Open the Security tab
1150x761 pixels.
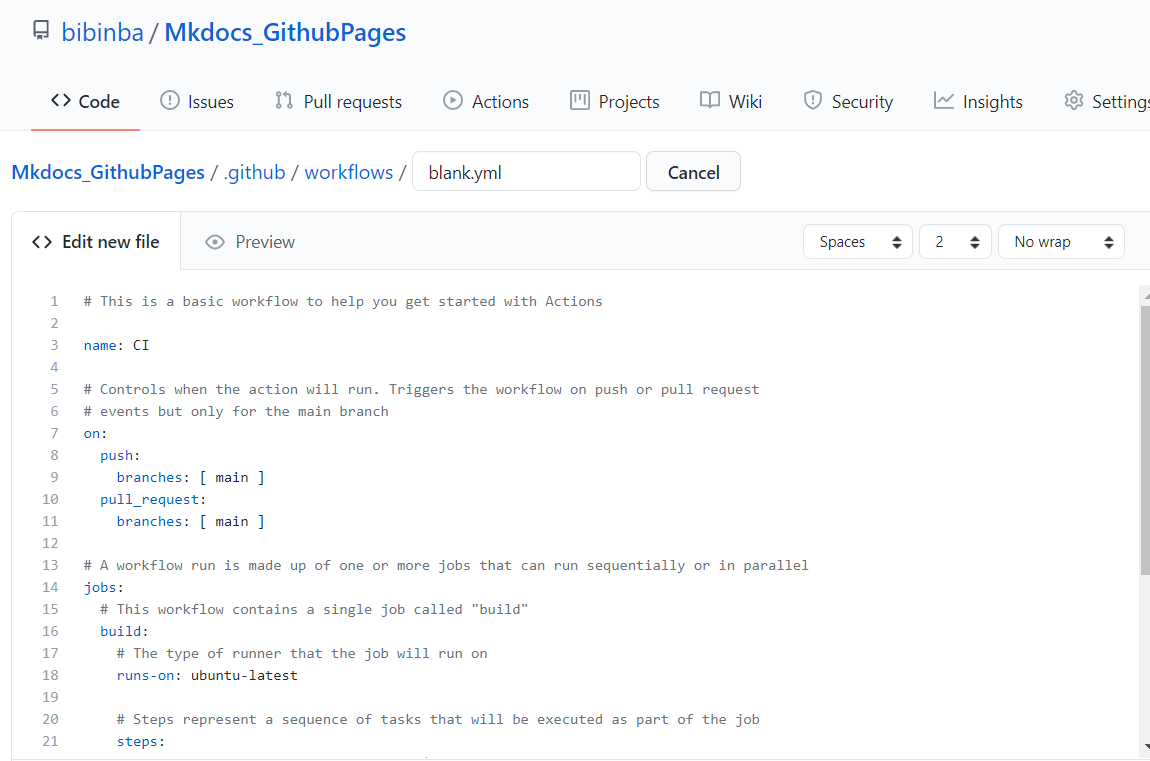click(x=849, y=101)
